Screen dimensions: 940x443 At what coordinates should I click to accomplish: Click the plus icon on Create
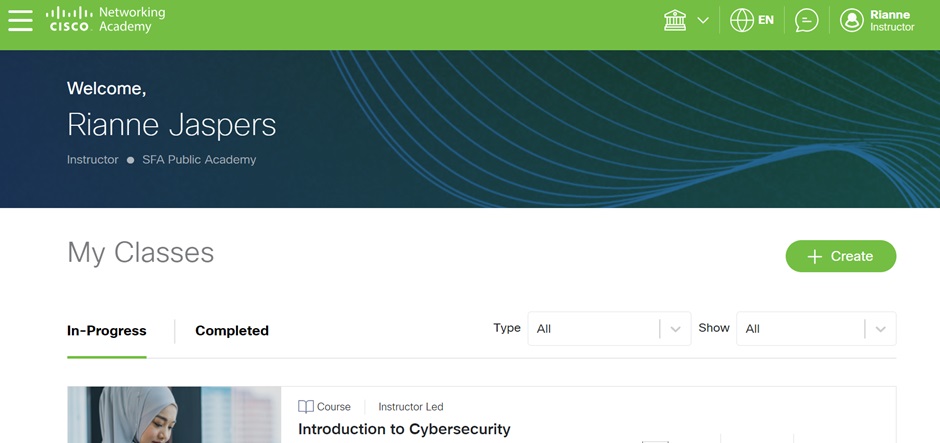point(814,256)
